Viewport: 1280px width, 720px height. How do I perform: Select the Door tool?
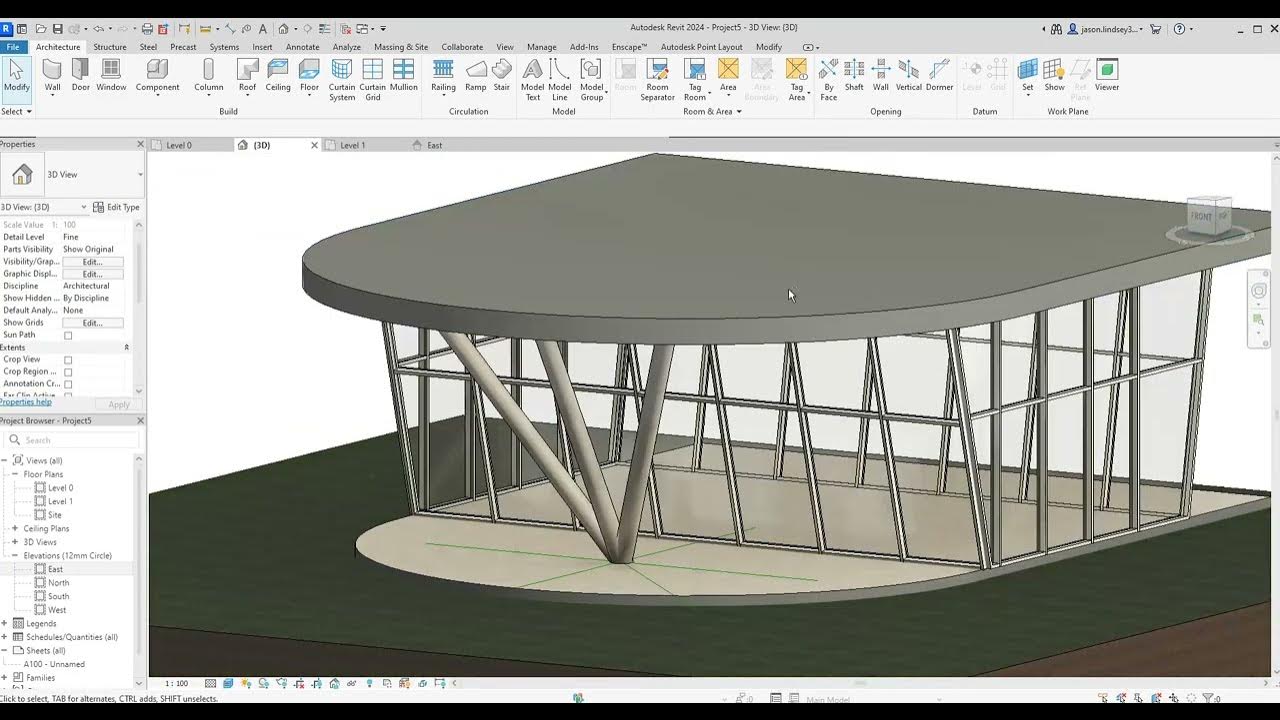80,75
